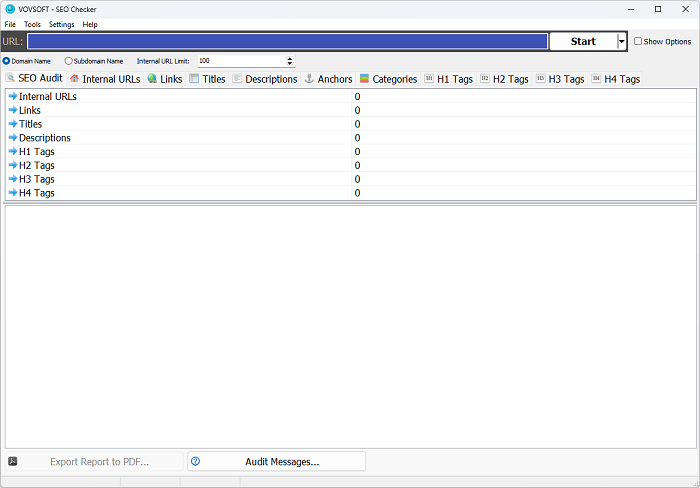The width and height of the screenshot is (700, 488).
Task: Click the H1 Tags audit row label
Action: [x=37, y=152]
